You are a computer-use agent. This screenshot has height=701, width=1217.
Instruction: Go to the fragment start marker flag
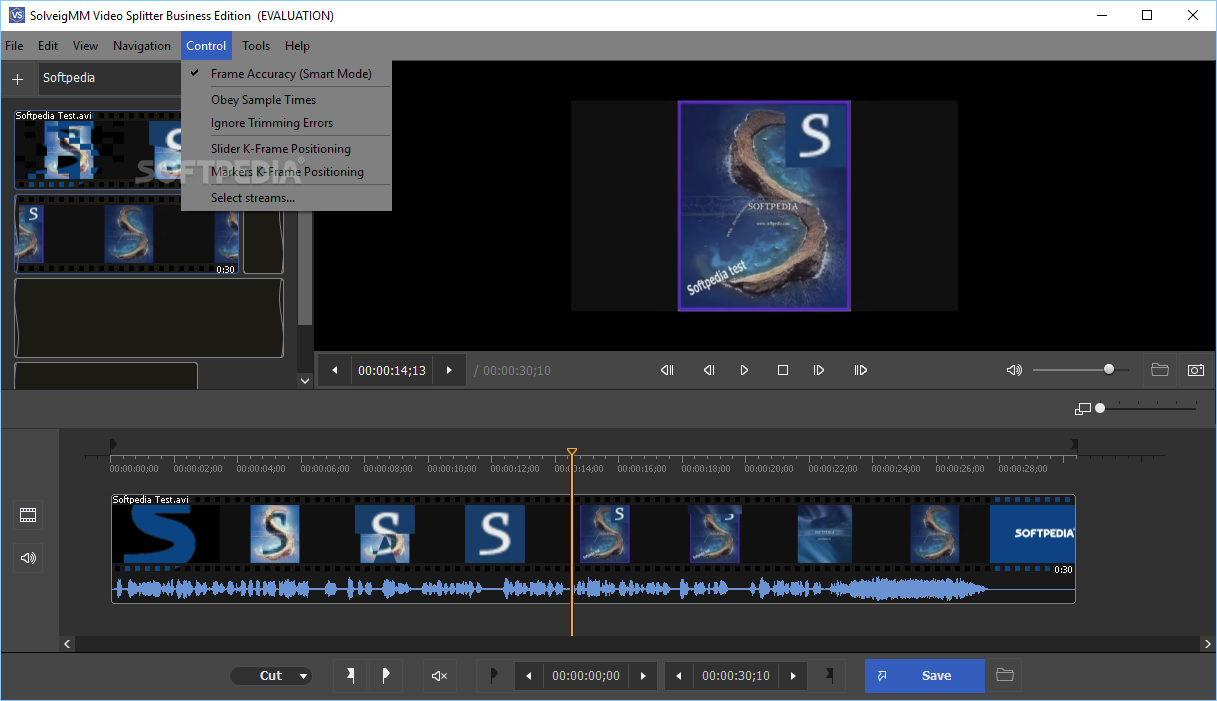pyautogui.click(x=493, y=676)
